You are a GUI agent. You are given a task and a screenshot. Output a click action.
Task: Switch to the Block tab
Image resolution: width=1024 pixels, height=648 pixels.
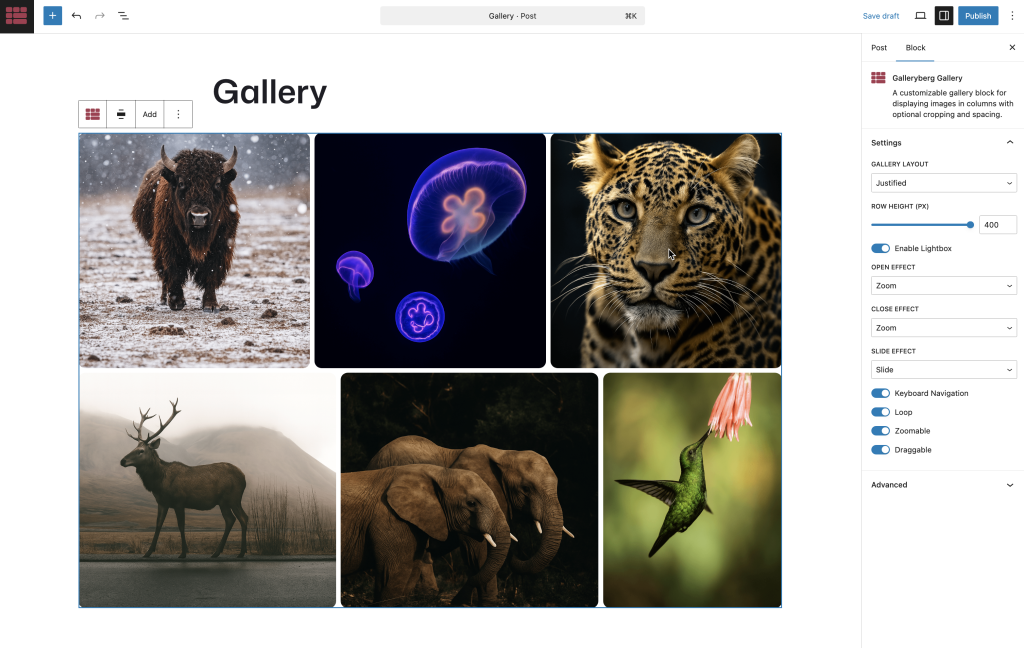point(915,48)
